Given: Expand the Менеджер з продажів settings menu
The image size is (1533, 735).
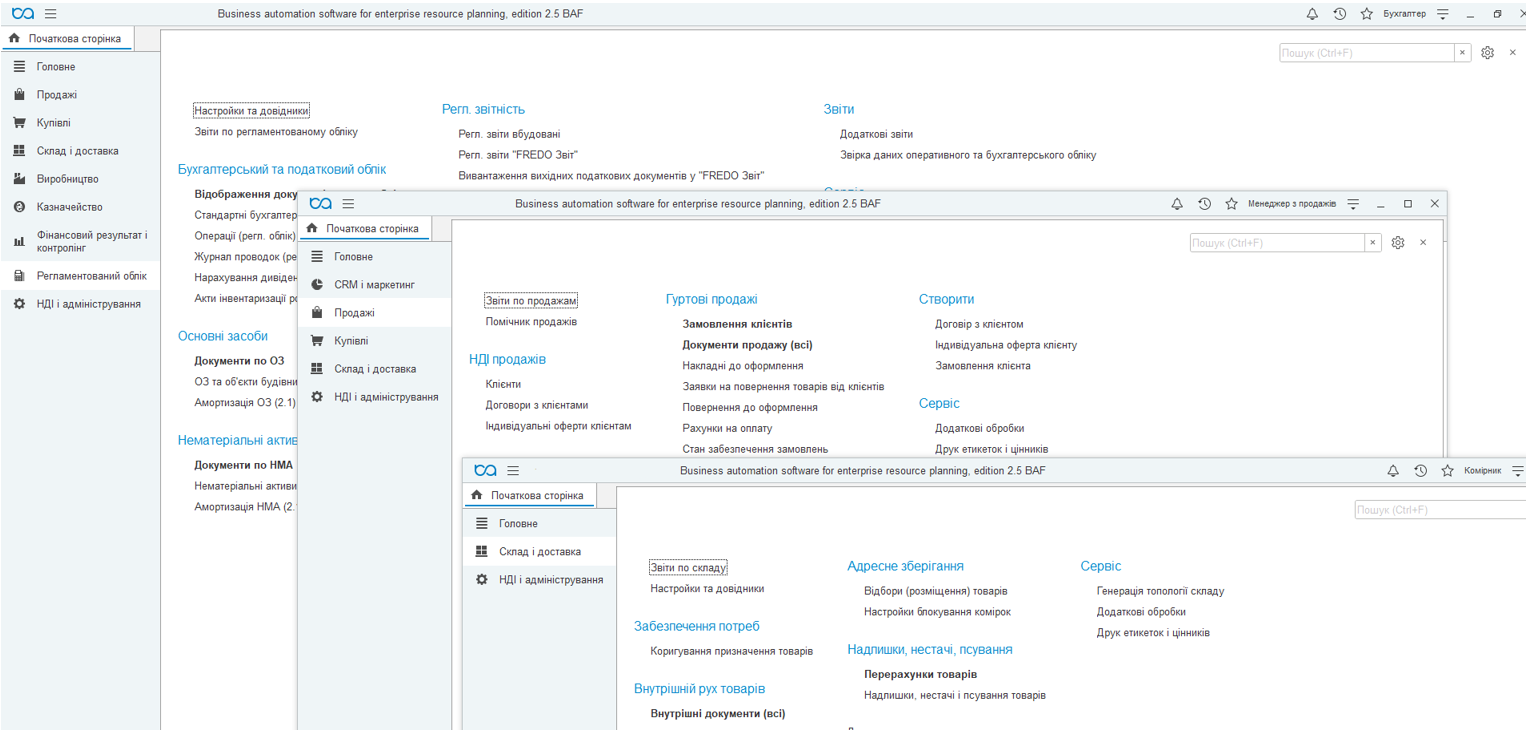Looking at the screenshot, I should [1353, 204].
